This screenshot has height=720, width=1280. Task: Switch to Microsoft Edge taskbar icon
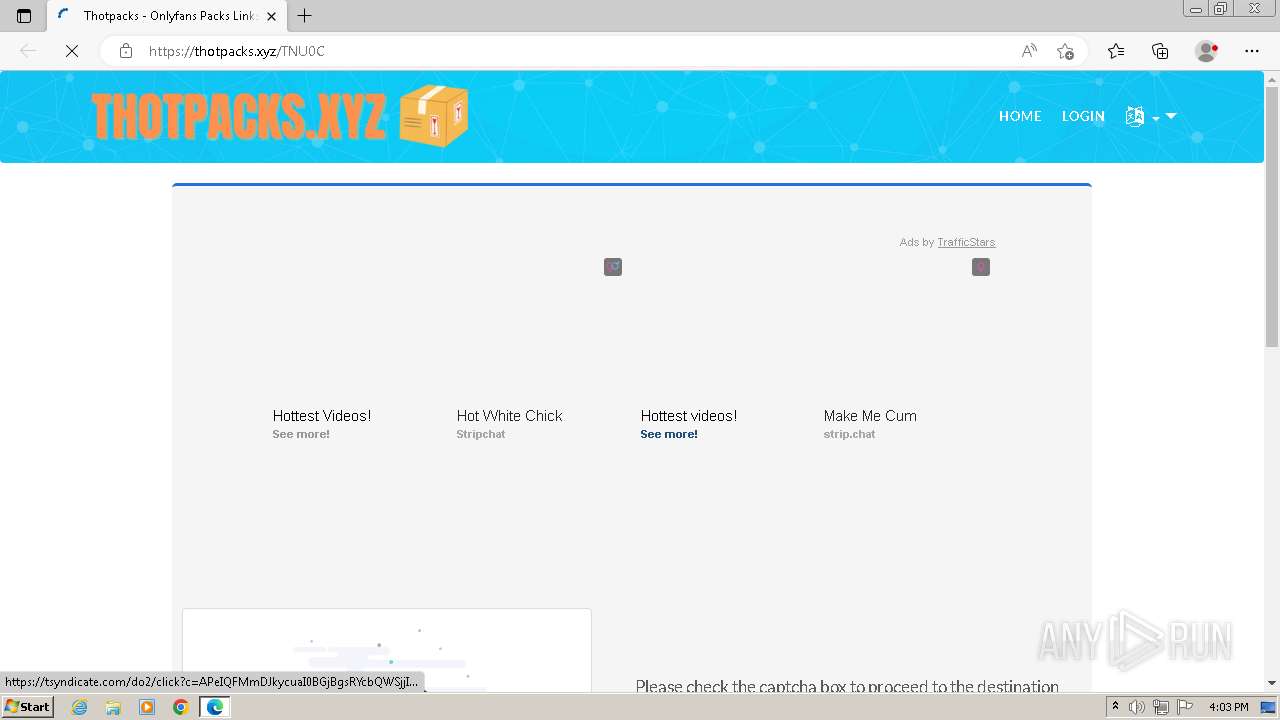click(215, 707)
